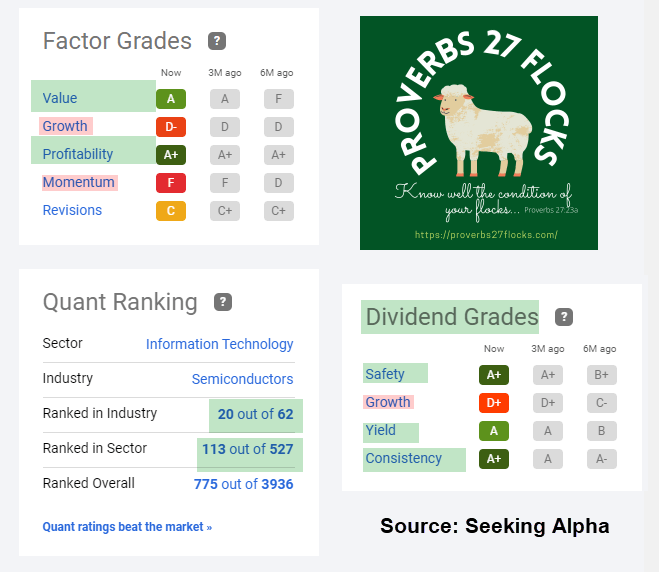Click the Factor Growth D- grade badge
659x572 pixels.
click(x=171, y=126)
